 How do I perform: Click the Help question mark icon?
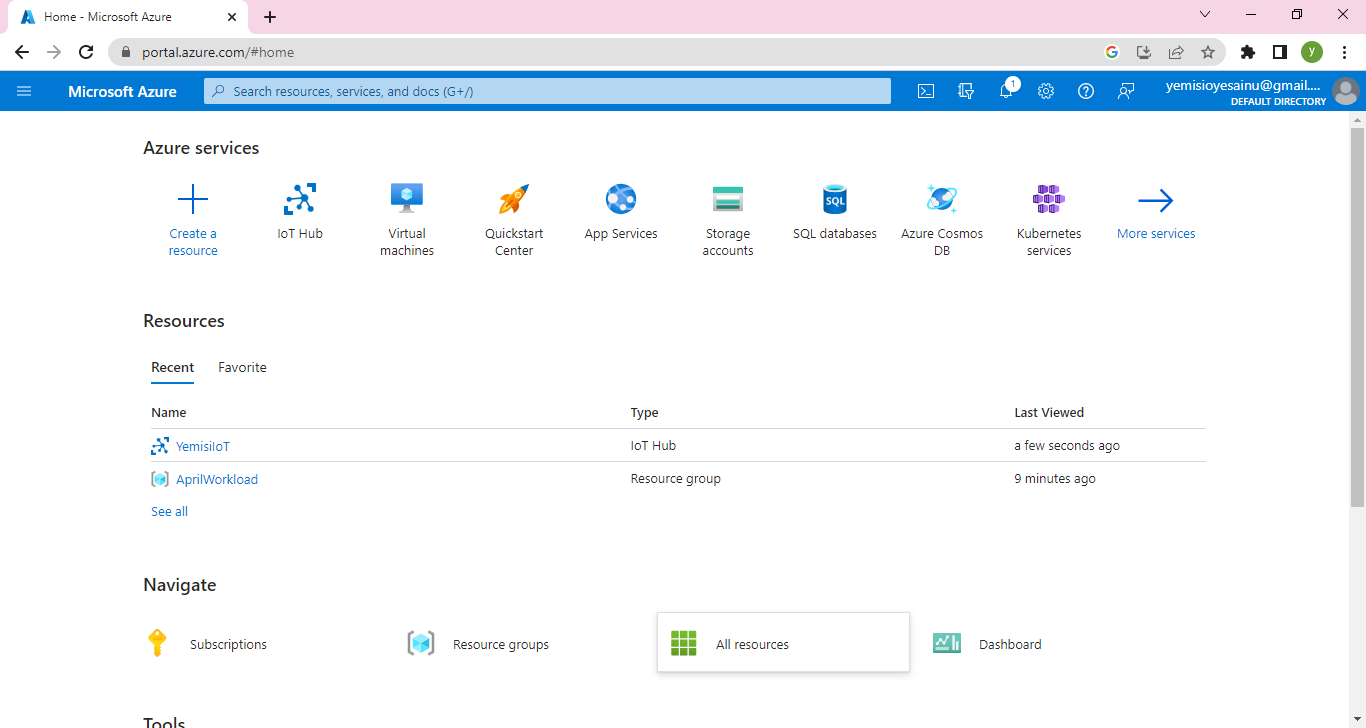(x=1086, y=91)
